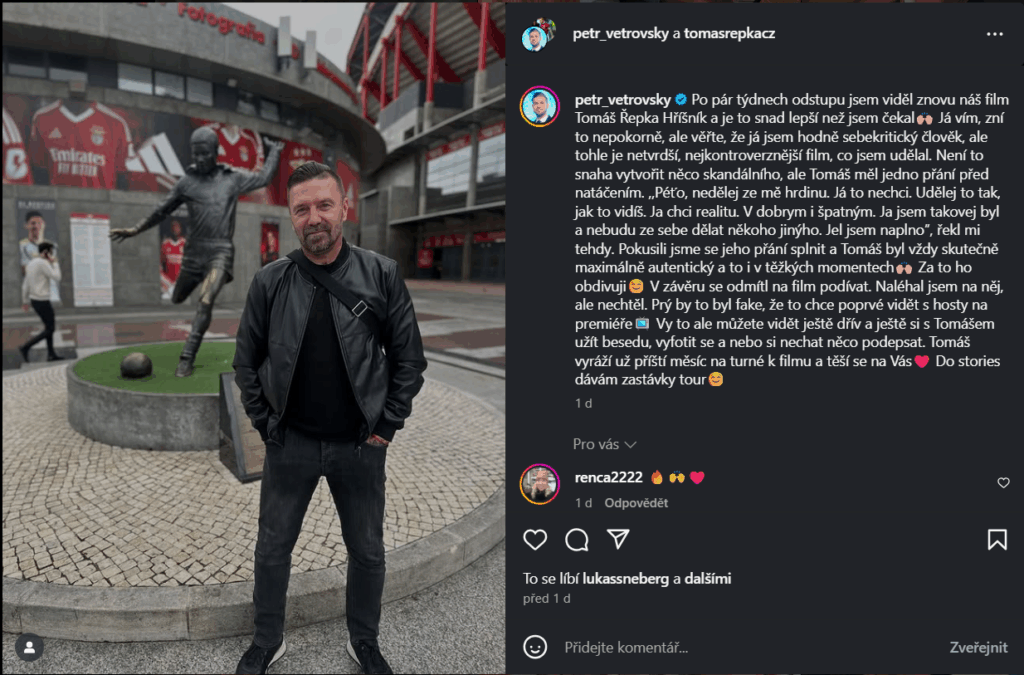The width and height of the screenshot is (1024, 675).
Task: Save post with the bookmark icon
Action: 997,539
